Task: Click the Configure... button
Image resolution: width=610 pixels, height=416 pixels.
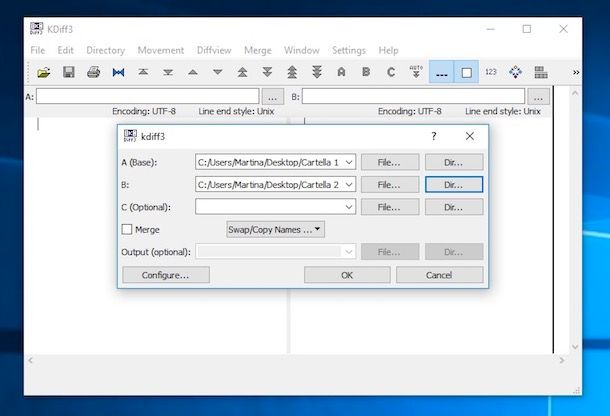Action: pos(166,275)
